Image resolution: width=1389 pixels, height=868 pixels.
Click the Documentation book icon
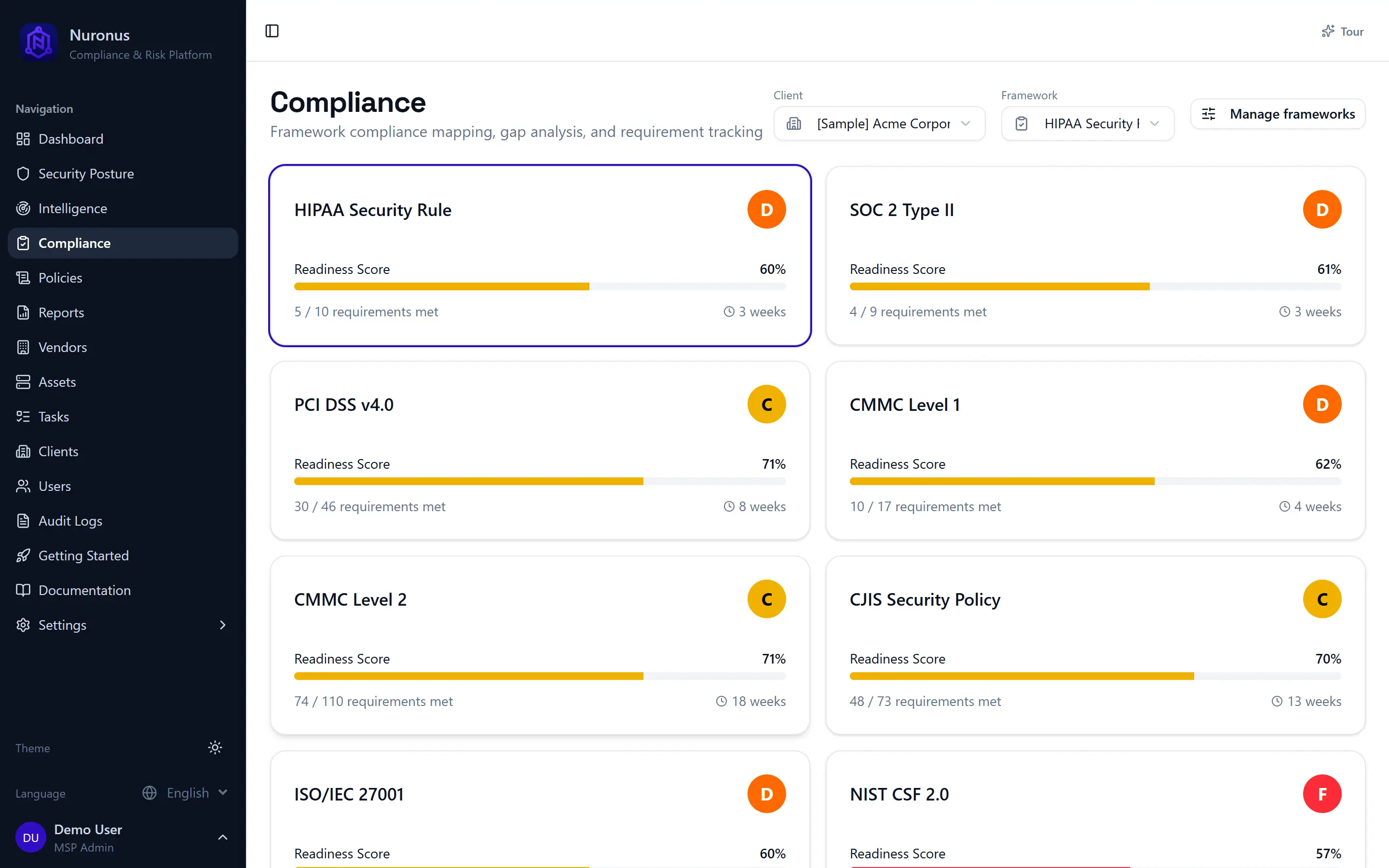tap(23, 590)
